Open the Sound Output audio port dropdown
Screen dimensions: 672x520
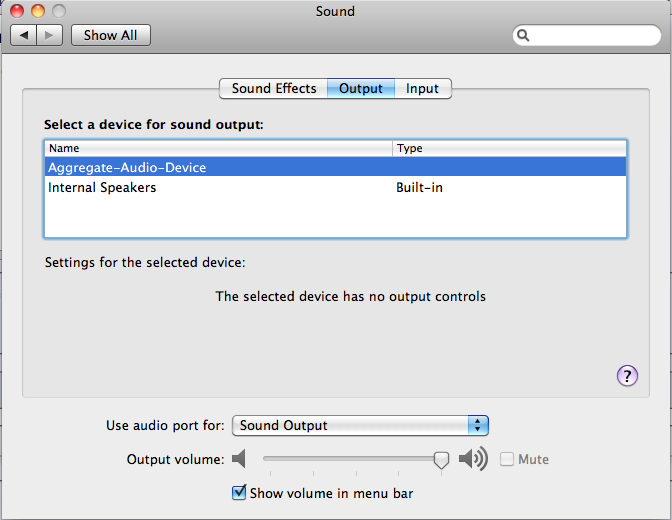coord(360,425)
